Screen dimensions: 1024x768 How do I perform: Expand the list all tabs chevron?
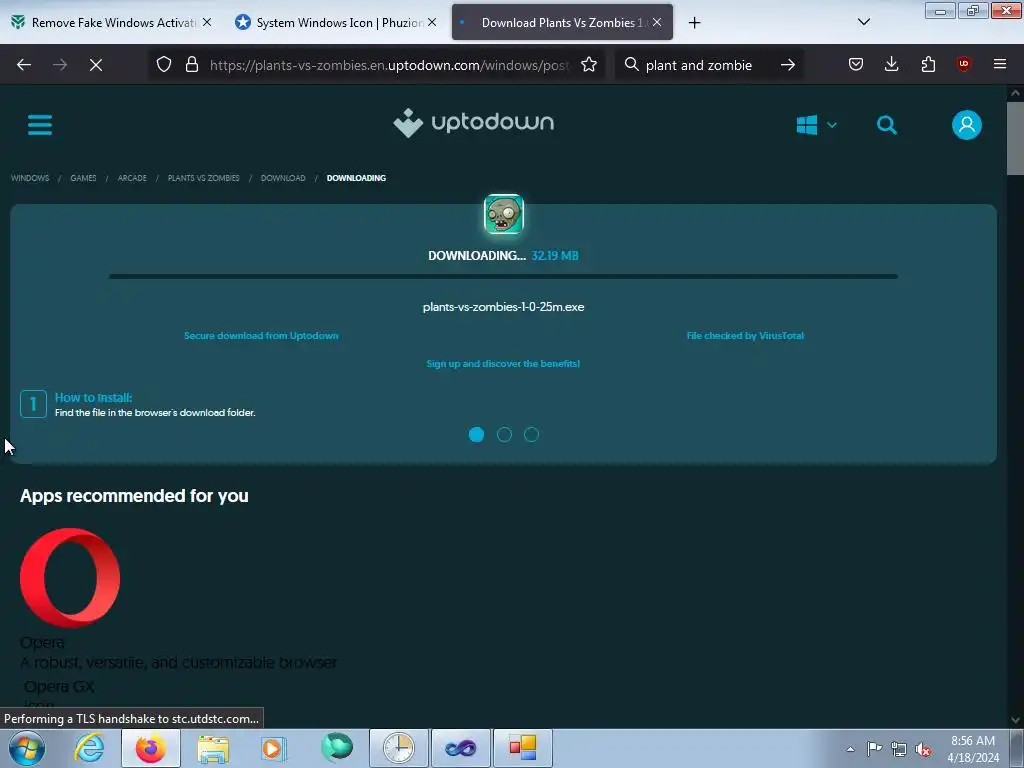[863, 22]
